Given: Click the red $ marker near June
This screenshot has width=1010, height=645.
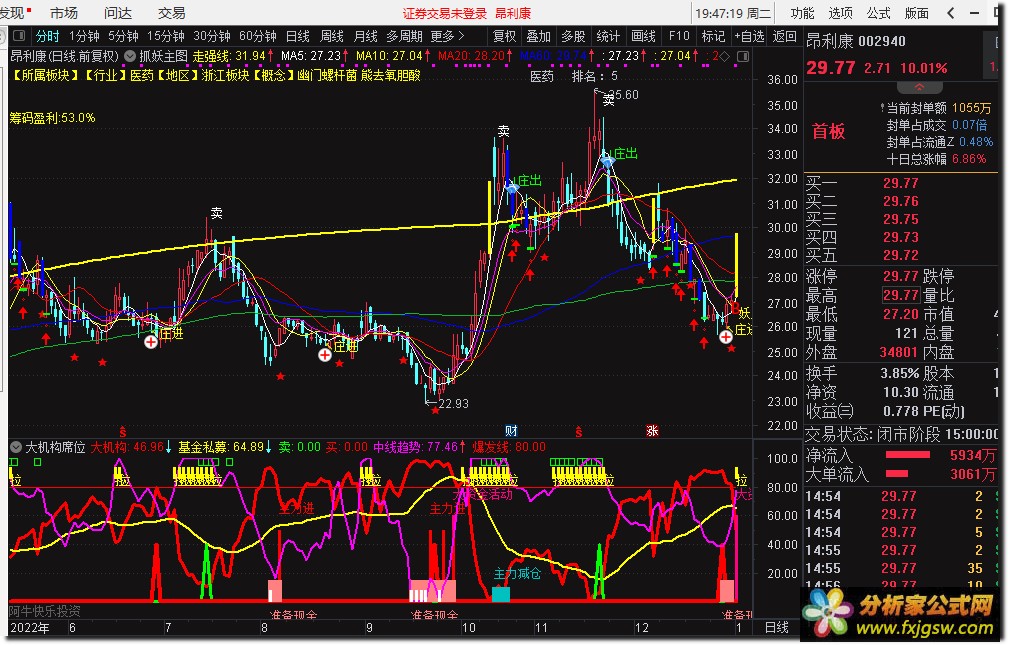Looking at the screenshot, I should 123,431.
